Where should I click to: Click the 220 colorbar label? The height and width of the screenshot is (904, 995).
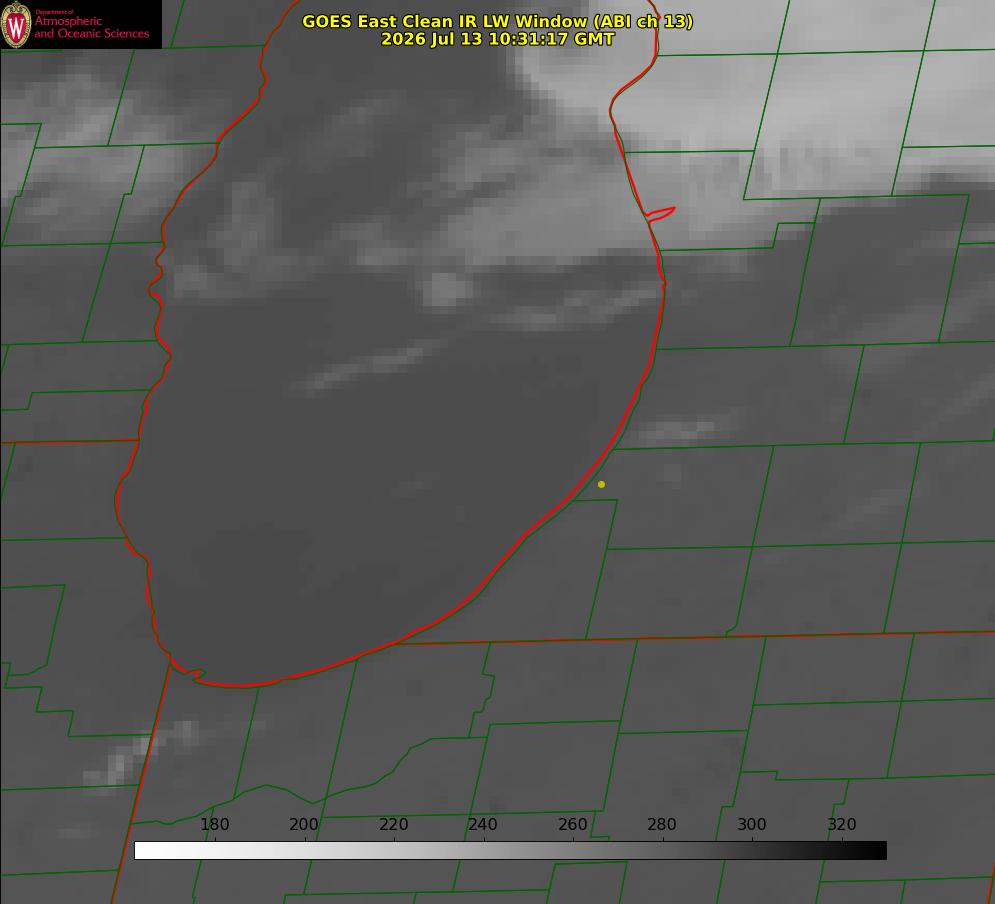pos(393,824)
